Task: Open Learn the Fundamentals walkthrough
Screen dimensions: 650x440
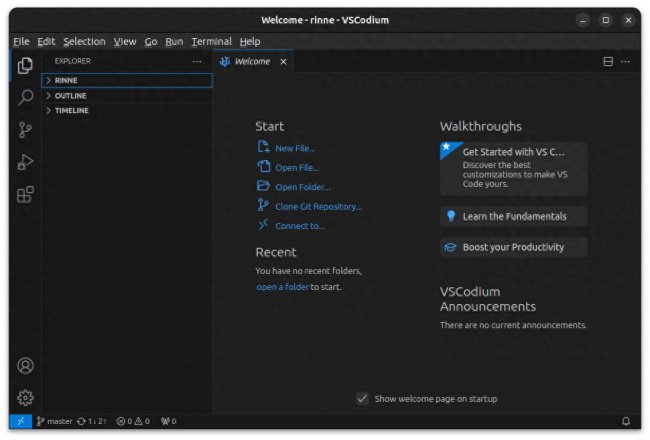Action: pyautogui.click(x=513, y=216)
